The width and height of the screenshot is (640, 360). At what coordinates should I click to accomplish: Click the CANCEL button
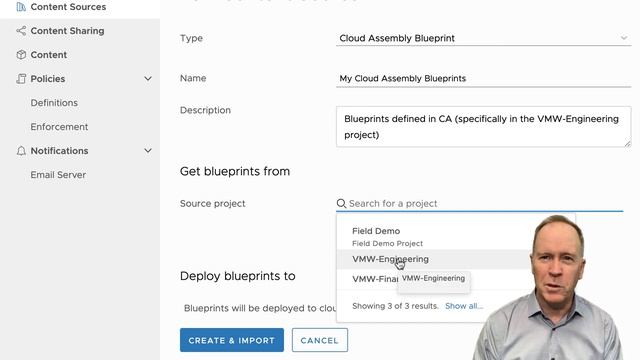coord(320,340)
